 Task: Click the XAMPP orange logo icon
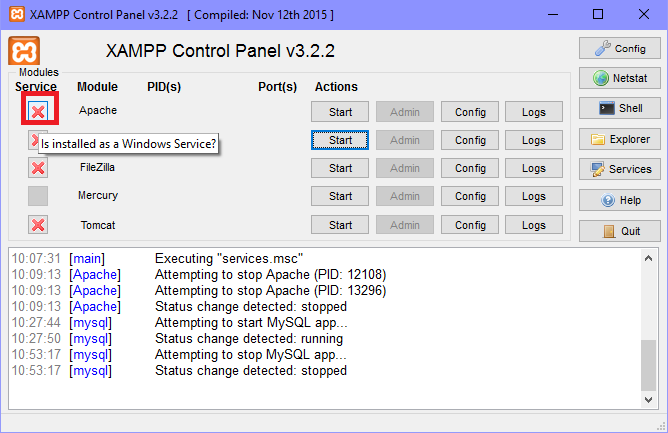(24, 51)
